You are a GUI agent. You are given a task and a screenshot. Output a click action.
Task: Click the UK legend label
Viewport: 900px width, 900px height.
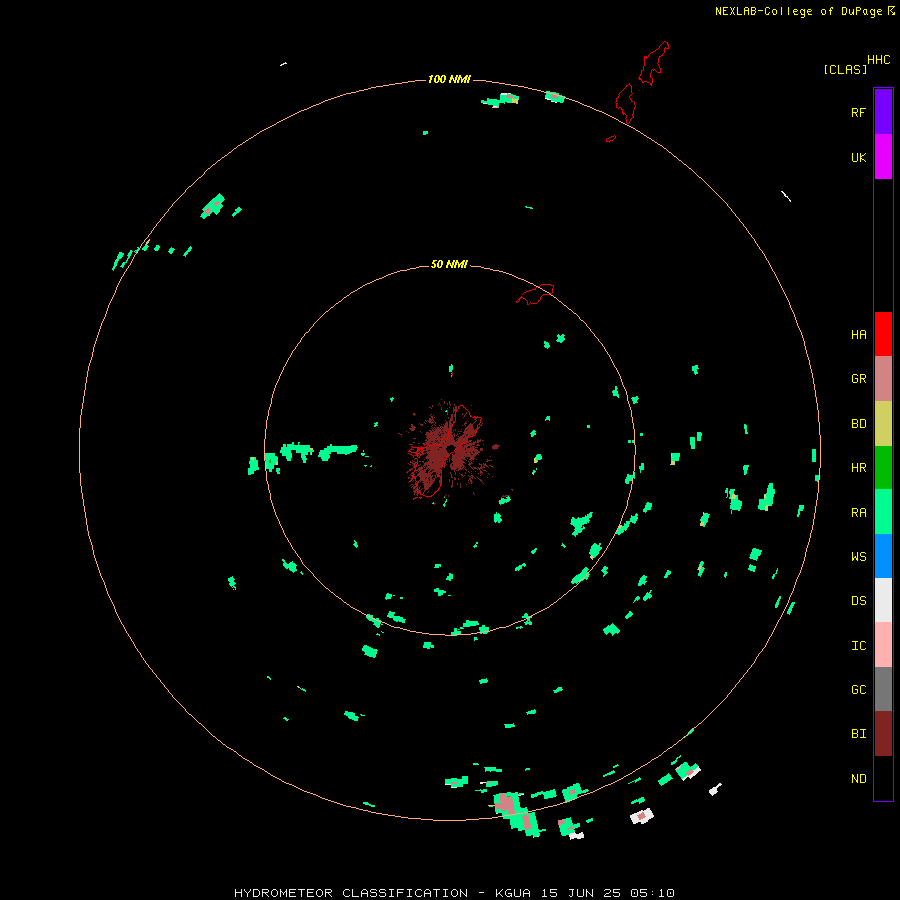(858, 157)
